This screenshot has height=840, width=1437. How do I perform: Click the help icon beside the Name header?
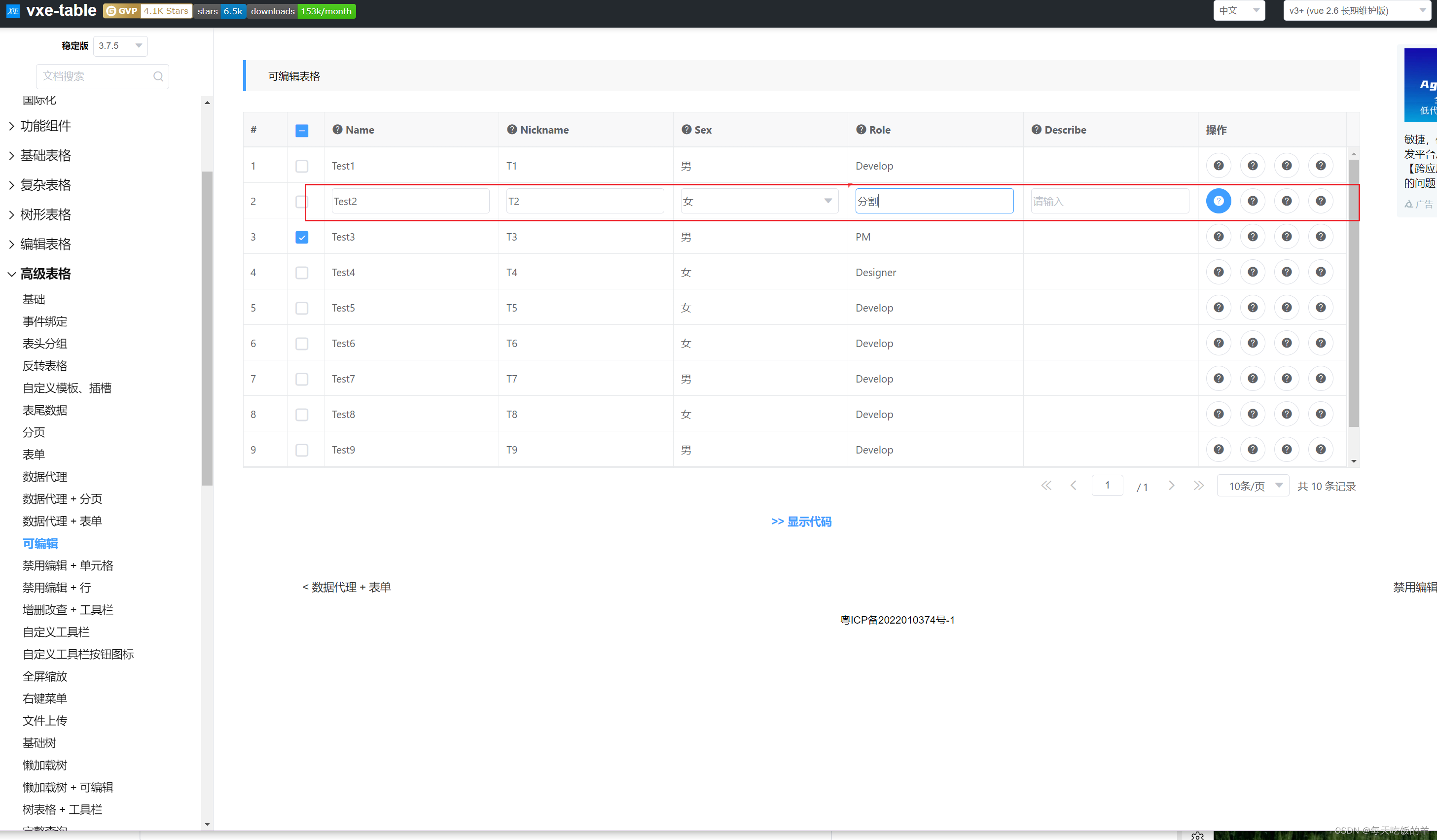click(x=337, y=129)
